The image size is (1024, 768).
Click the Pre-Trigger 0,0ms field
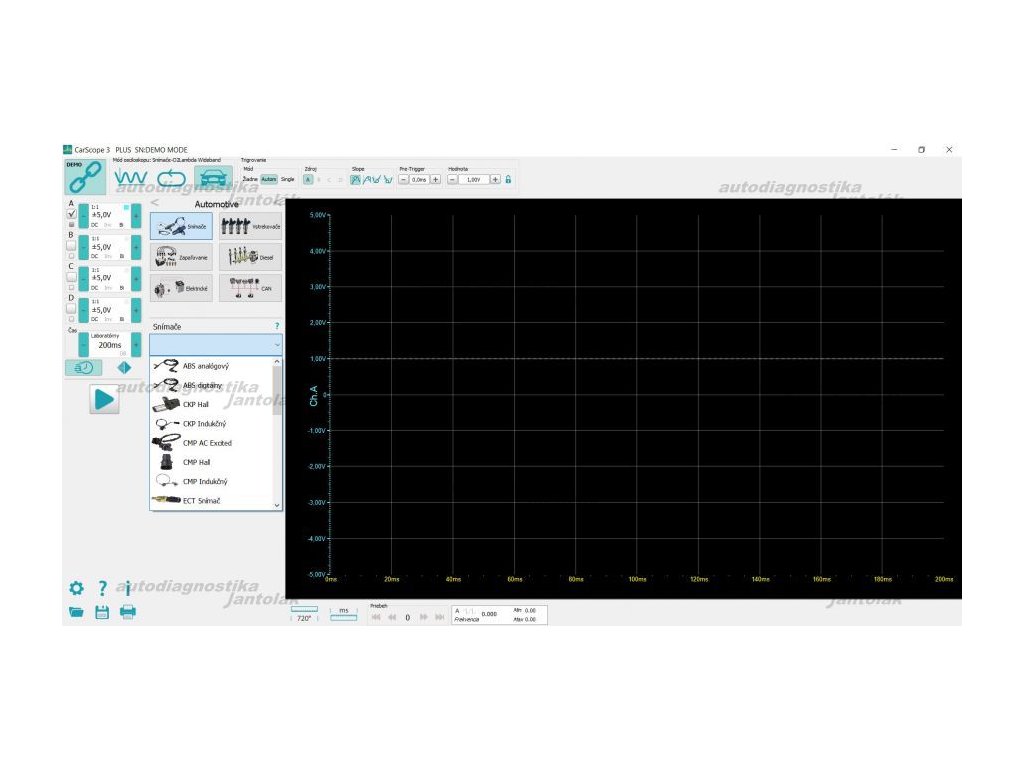click(x=419, y=180)
